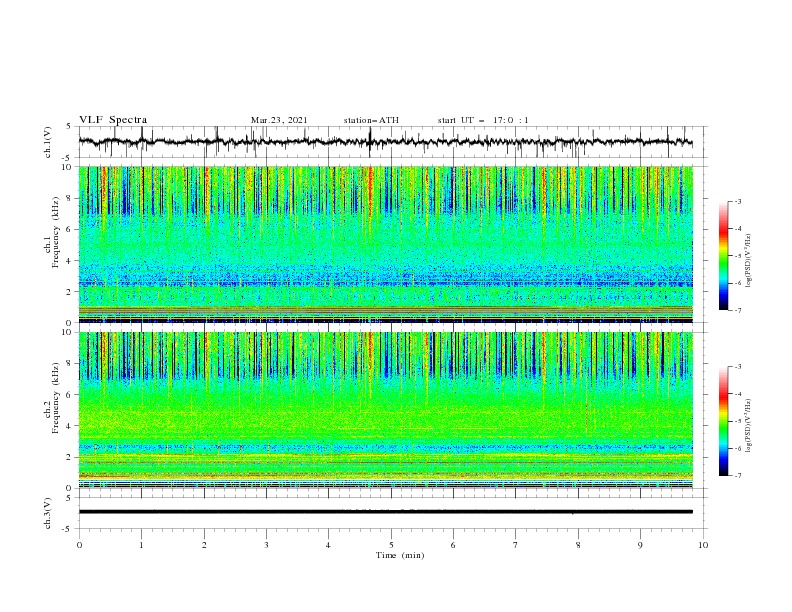Image resolution: width=792 pixels, height=612 pixels.
Task: Click the ch.1 spectrogram panel
Action: coord(386,244)
